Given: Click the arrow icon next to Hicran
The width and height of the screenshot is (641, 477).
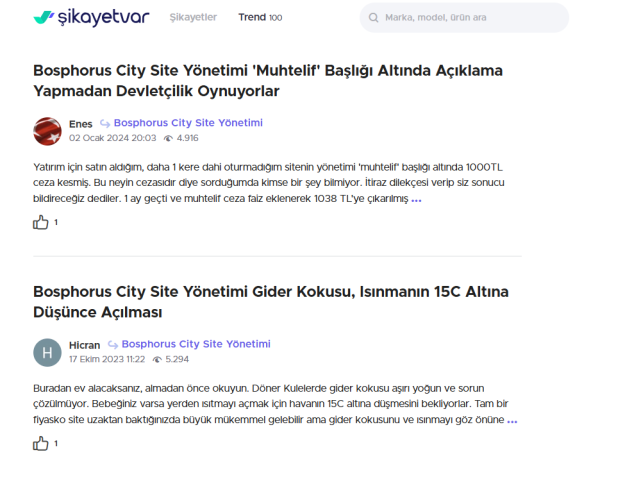Looking at the screenshot, I should pyautogui.click(x=112, y=345).
